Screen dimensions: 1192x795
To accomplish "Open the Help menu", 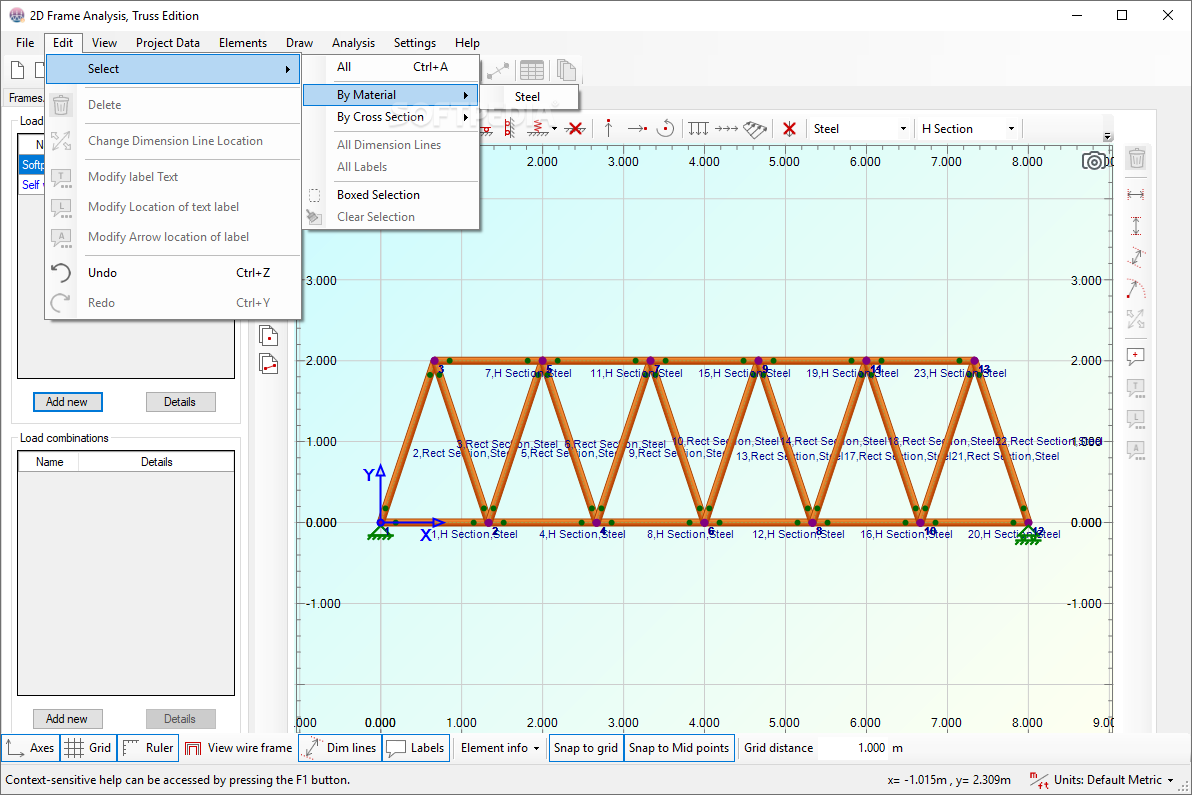I will coord(467,43).
